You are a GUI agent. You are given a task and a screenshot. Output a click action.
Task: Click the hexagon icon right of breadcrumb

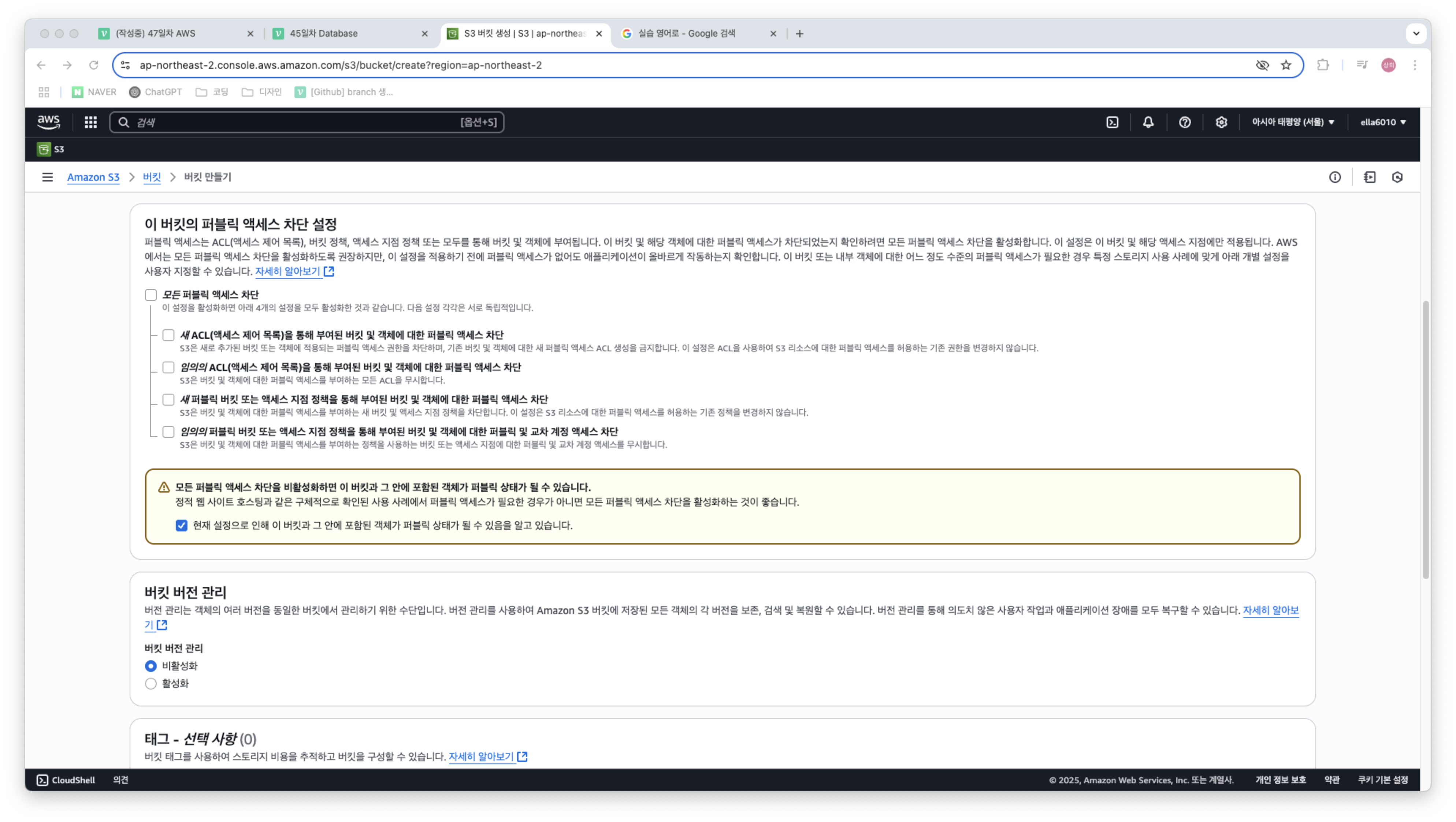tap(1397, 178)
